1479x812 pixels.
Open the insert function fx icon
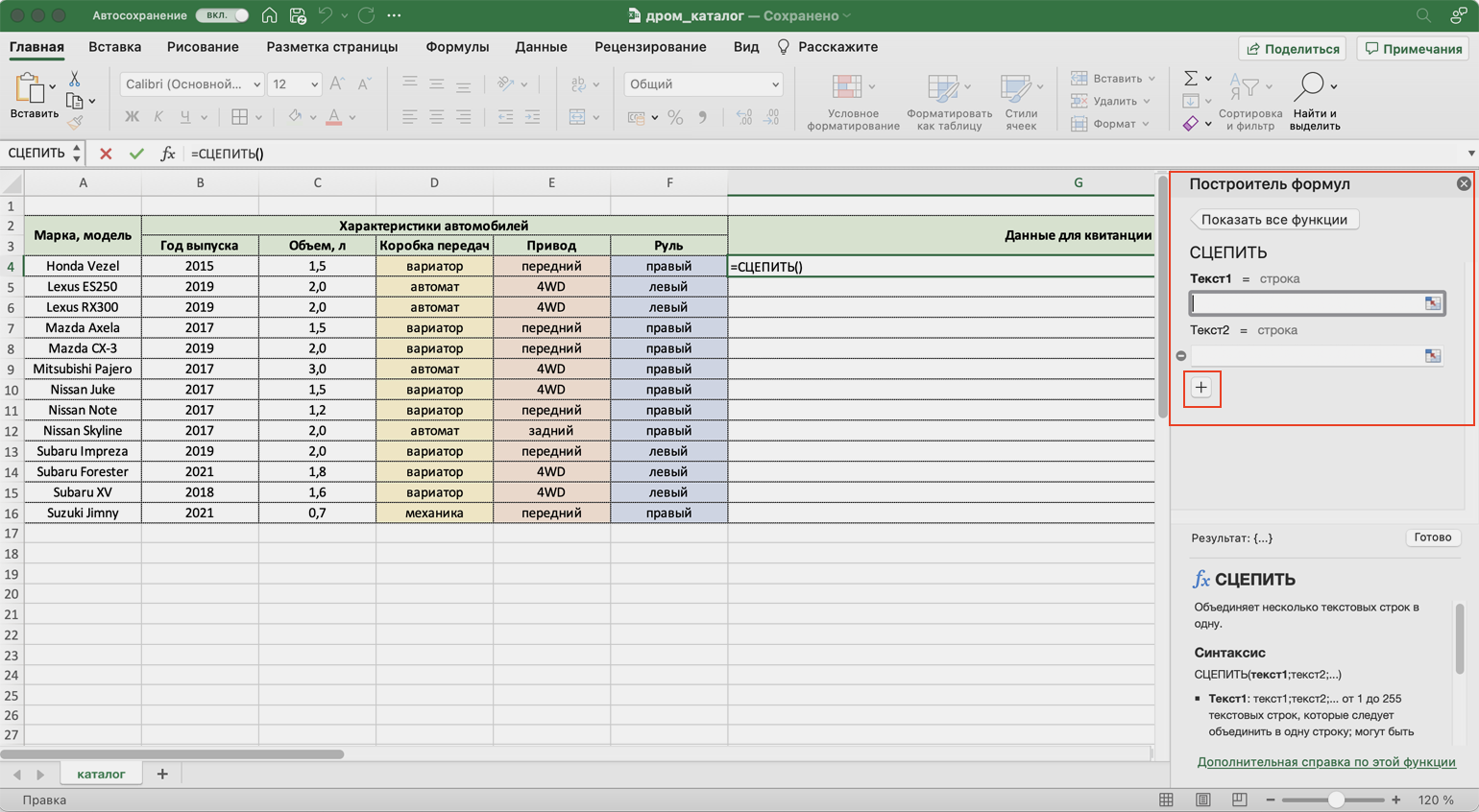tap(167, 154)
